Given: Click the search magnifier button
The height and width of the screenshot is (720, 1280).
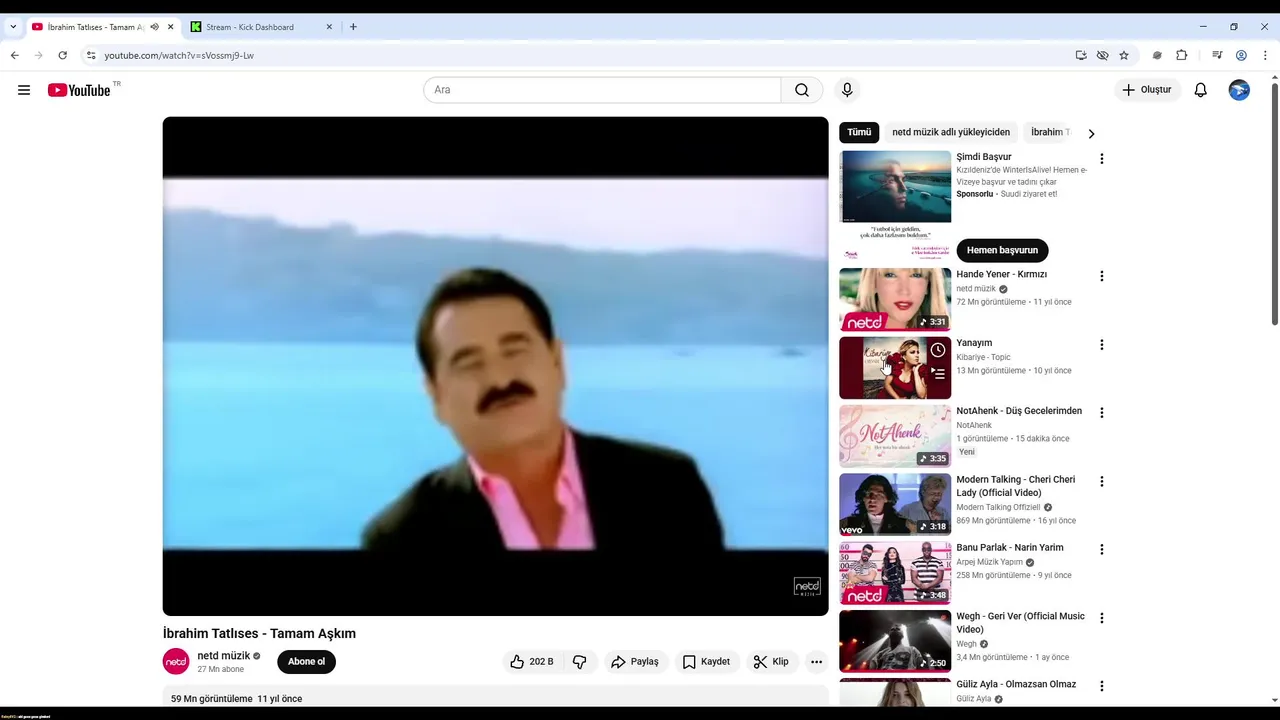Looking at the screenshot, I should tap(802, 90).
